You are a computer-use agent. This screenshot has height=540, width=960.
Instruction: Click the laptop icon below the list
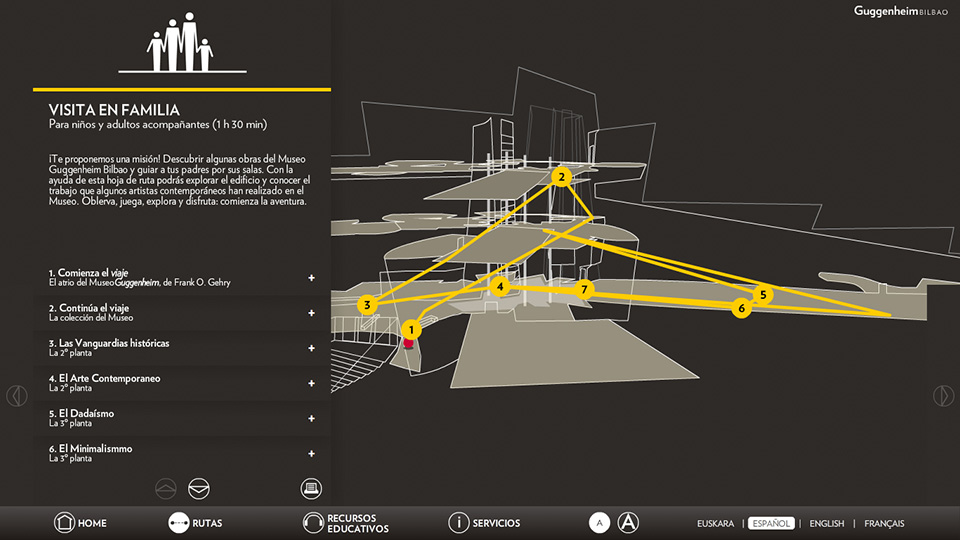311,488
